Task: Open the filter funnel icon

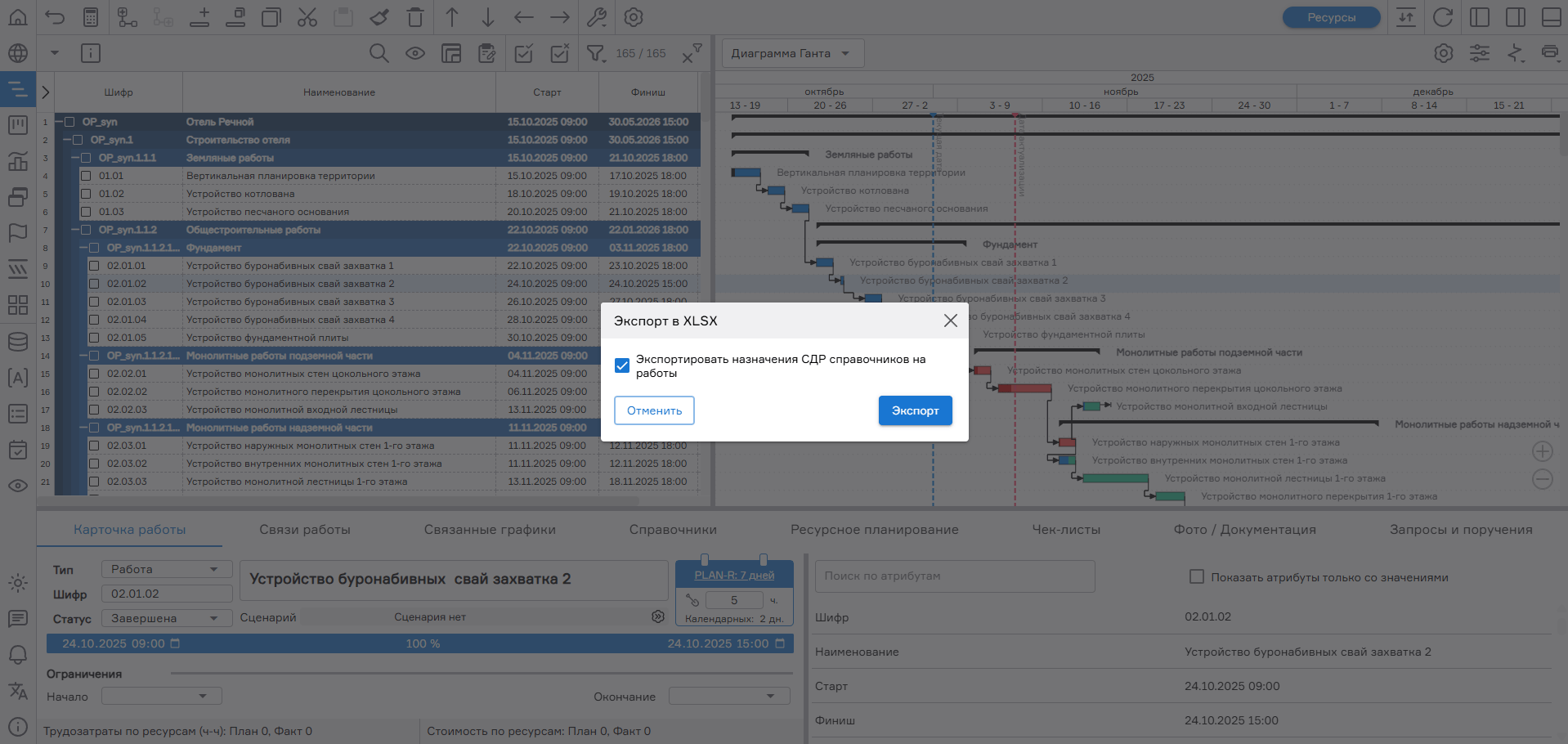Action: (595, 54)
